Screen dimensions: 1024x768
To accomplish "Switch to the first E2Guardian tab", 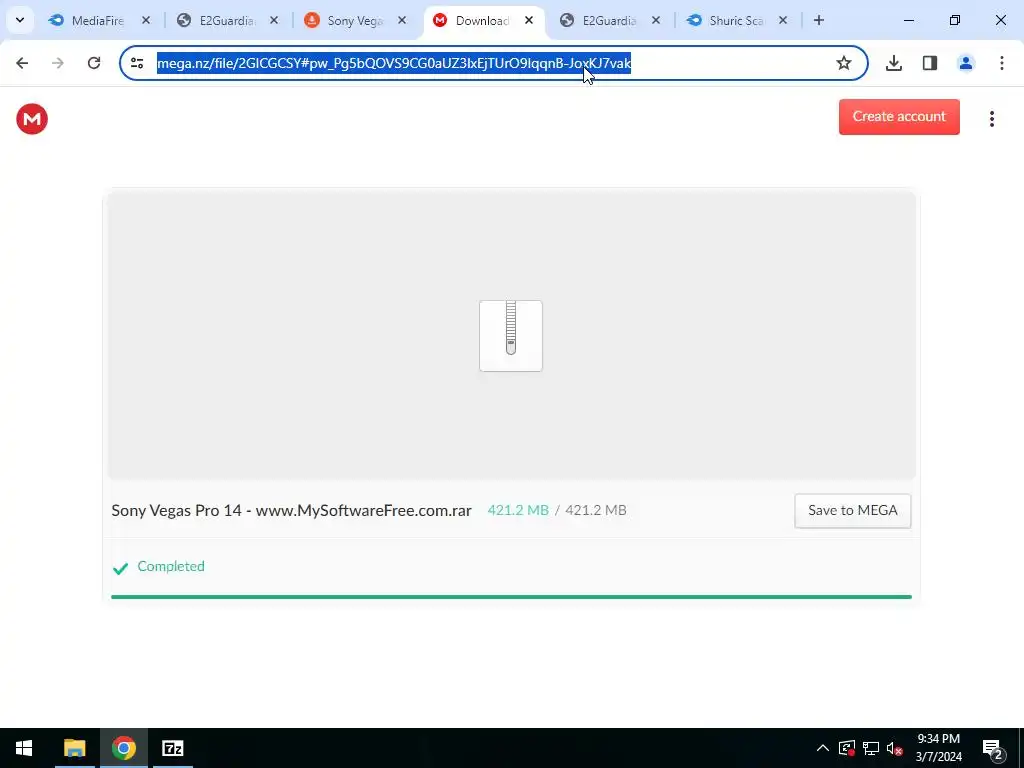I will click(x=226, y=20).
